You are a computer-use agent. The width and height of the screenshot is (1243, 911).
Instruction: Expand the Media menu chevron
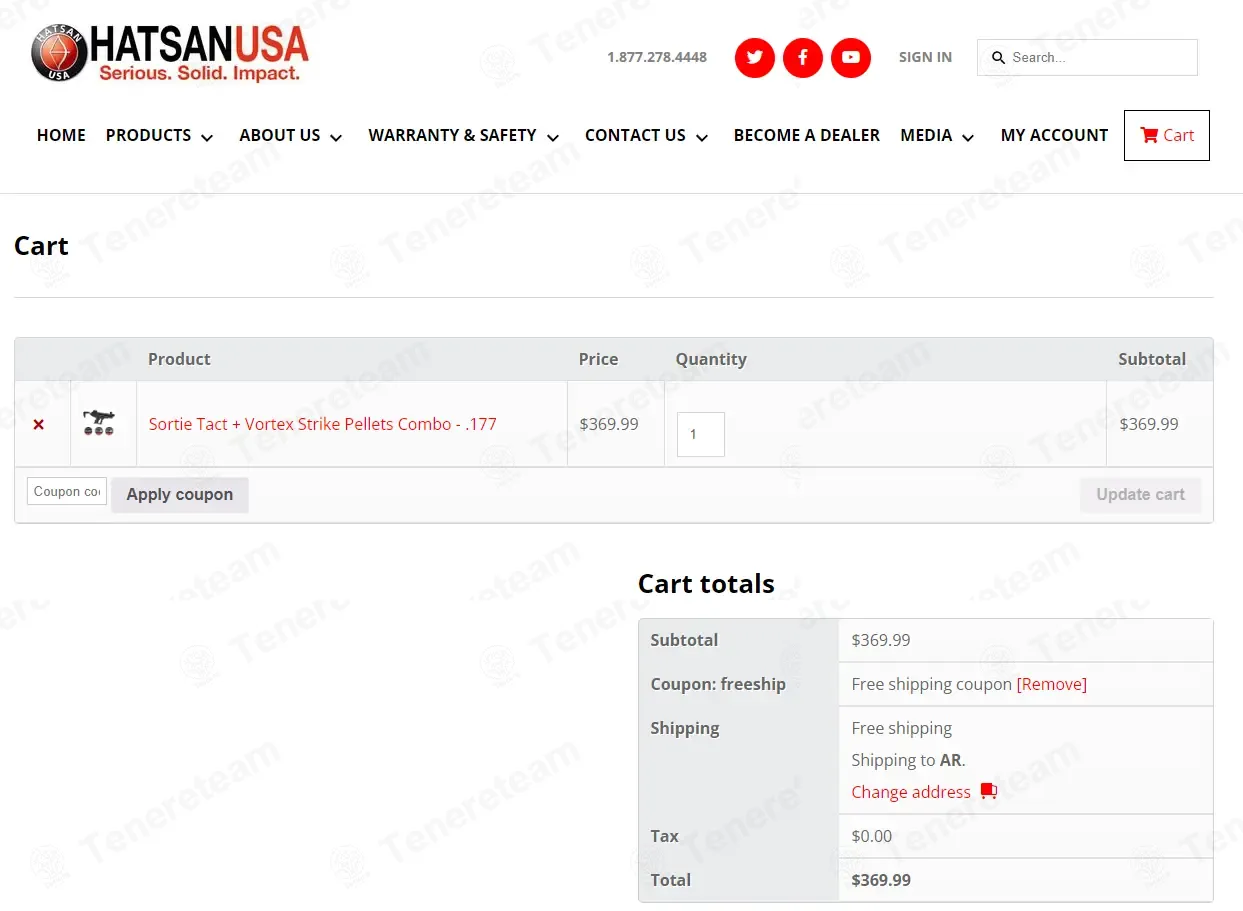968,137
